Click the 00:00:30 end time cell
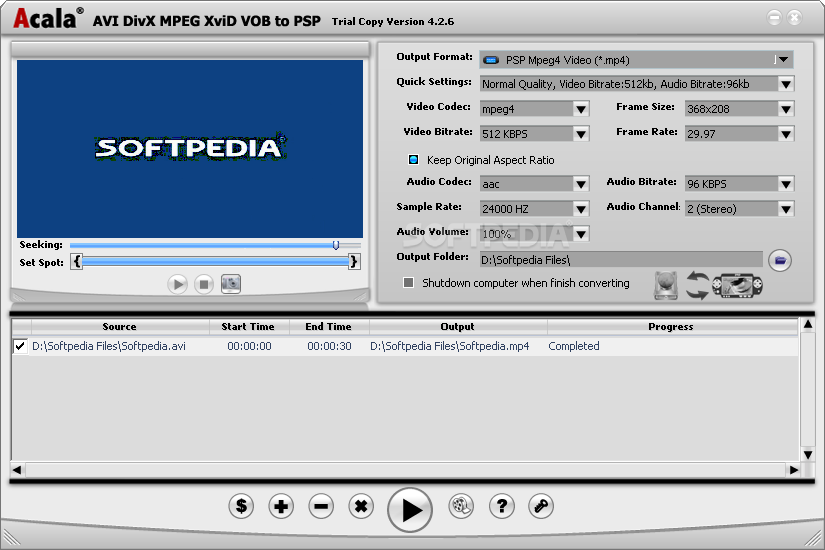Screen dimensions: 825x550 click(329, 346)
